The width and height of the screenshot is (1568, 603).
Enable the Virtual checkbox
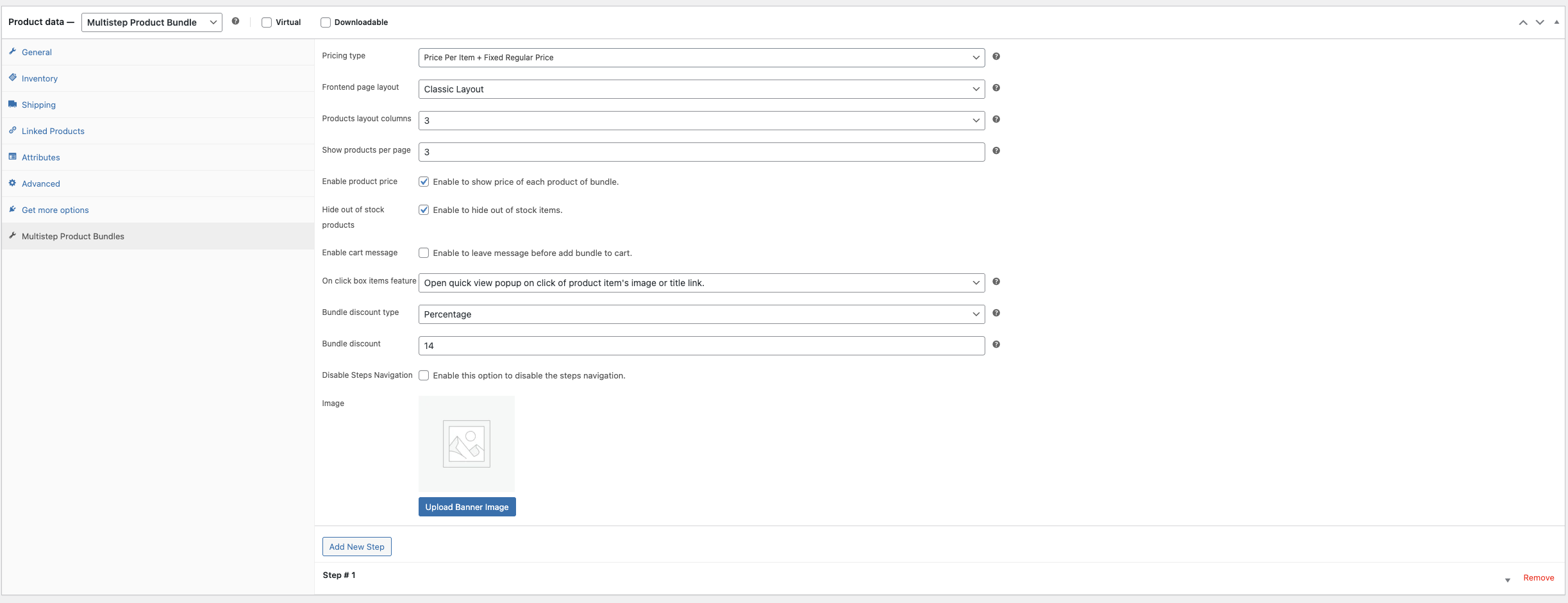267,22
